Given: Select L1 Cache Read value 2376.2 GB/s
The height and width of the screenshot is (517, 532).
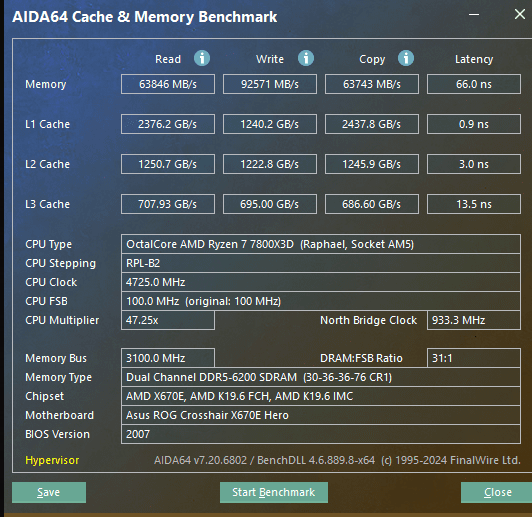Looking at the screenshot, I should (x=168, y=124).
